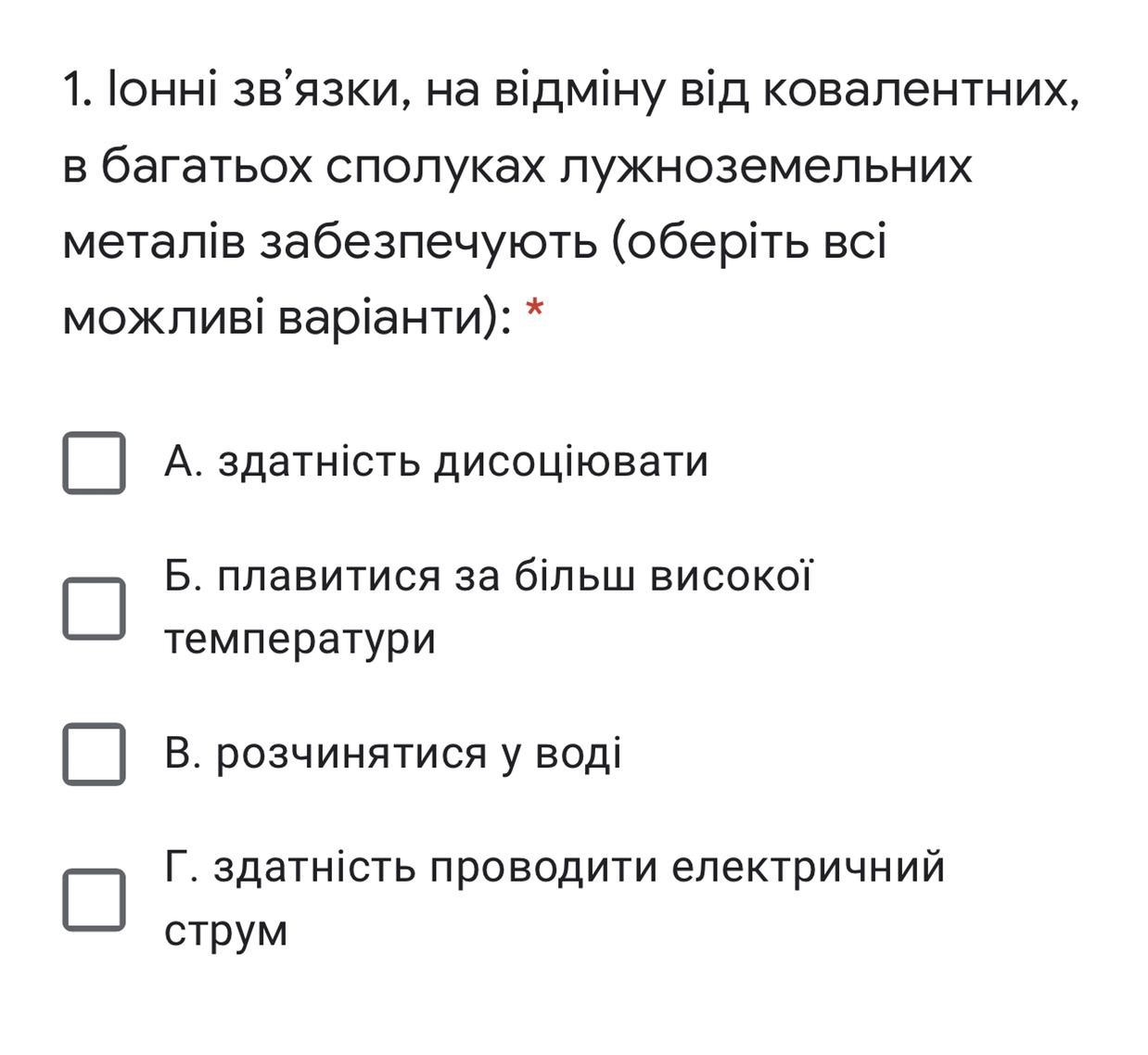Select the checkbox beside option Г

tap(94, 899)
